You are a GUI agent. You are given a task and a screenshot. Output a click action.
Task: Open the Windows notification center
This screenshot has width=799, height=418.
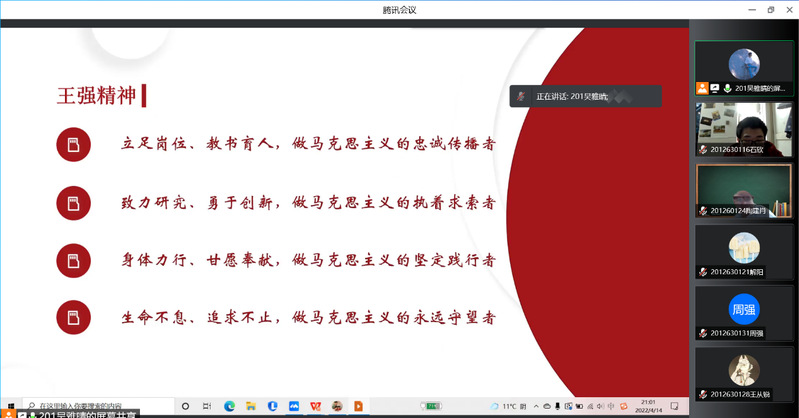(x=676, y=406)
